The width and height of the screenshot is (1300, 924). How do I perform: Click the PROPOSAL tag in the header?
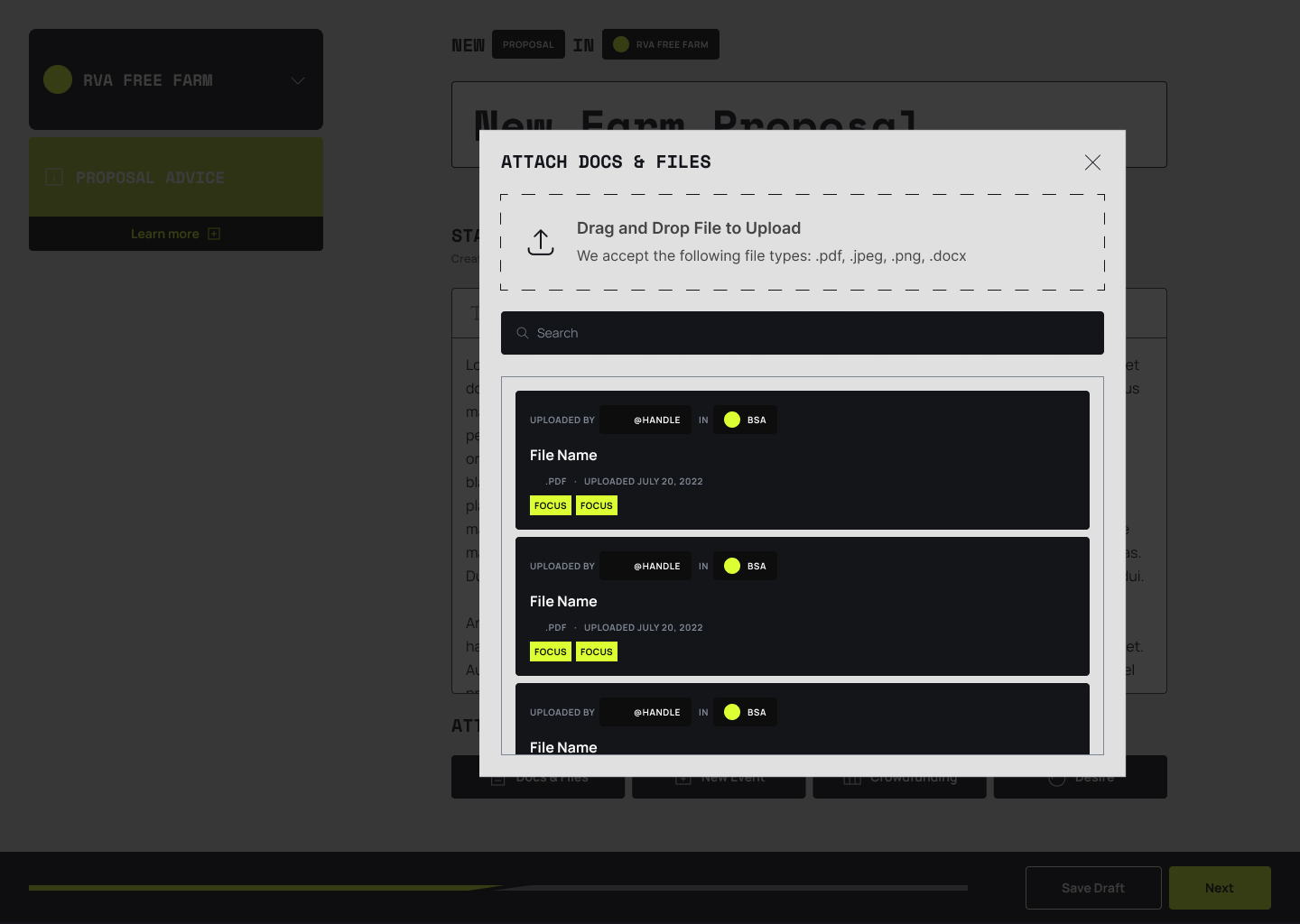point(528,44)
